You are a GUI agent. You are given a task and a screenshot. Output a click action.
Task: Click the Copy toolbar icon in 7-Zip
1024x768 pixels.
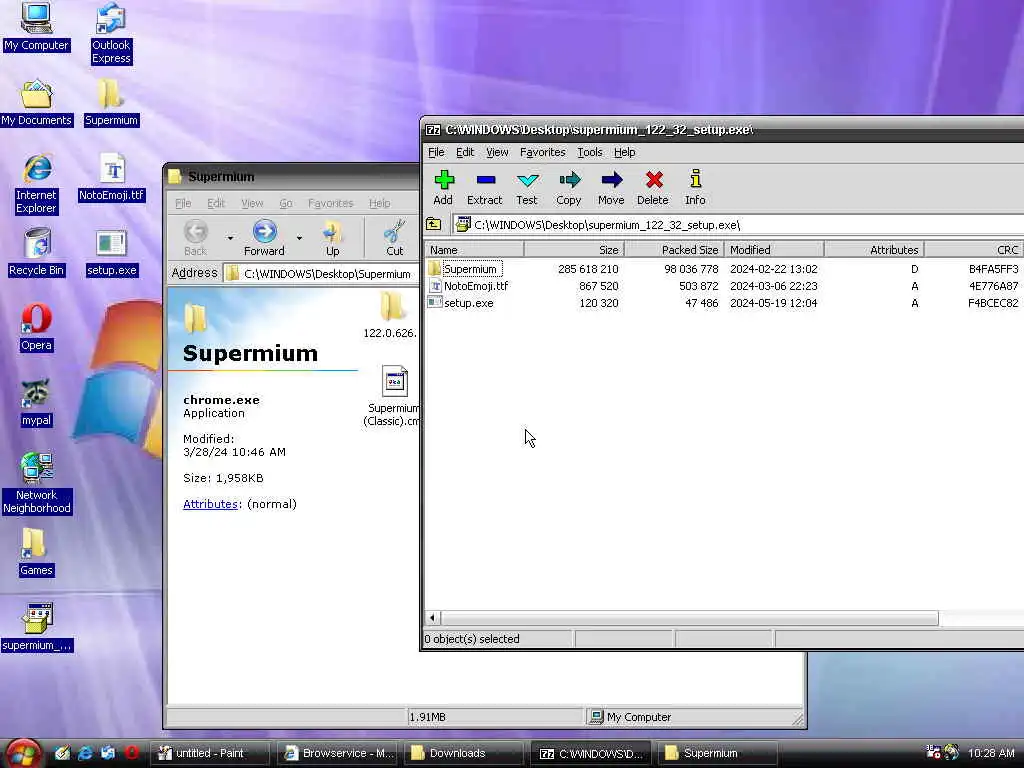click(569, 187)
